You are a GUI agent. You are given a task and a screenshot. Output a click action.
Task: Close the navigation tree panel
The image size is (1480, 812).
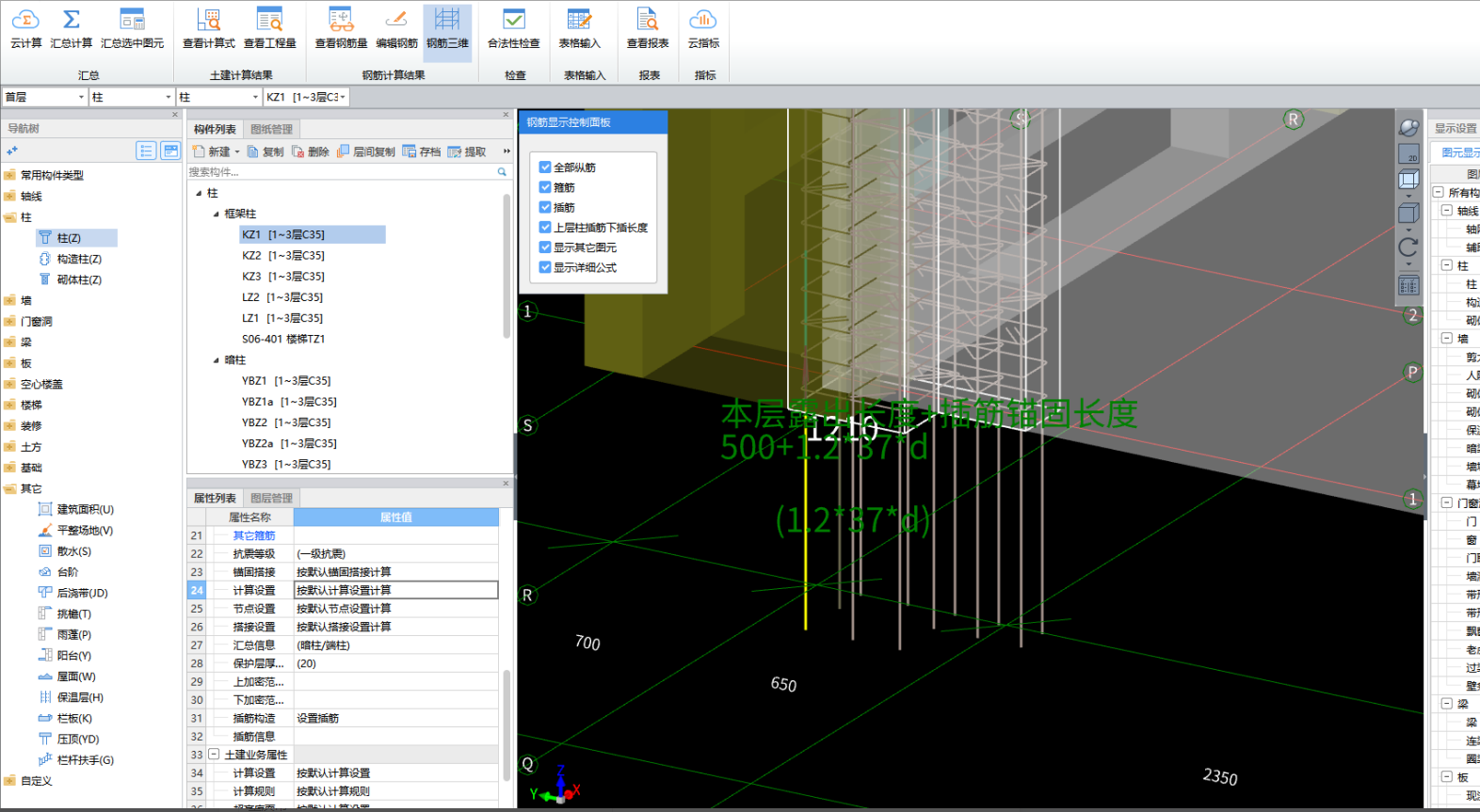click(x=174, y=115)
